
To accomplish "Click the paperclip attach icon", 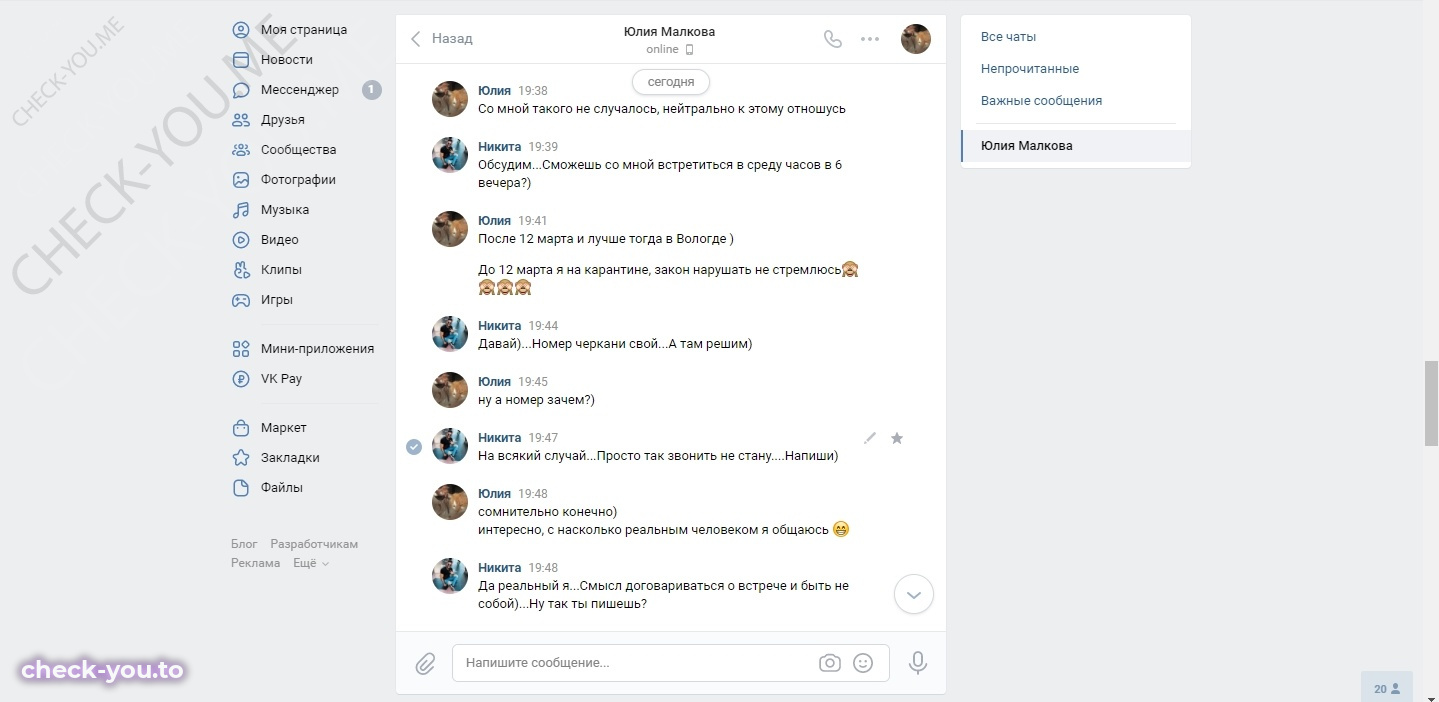I will tap(425, 663).
